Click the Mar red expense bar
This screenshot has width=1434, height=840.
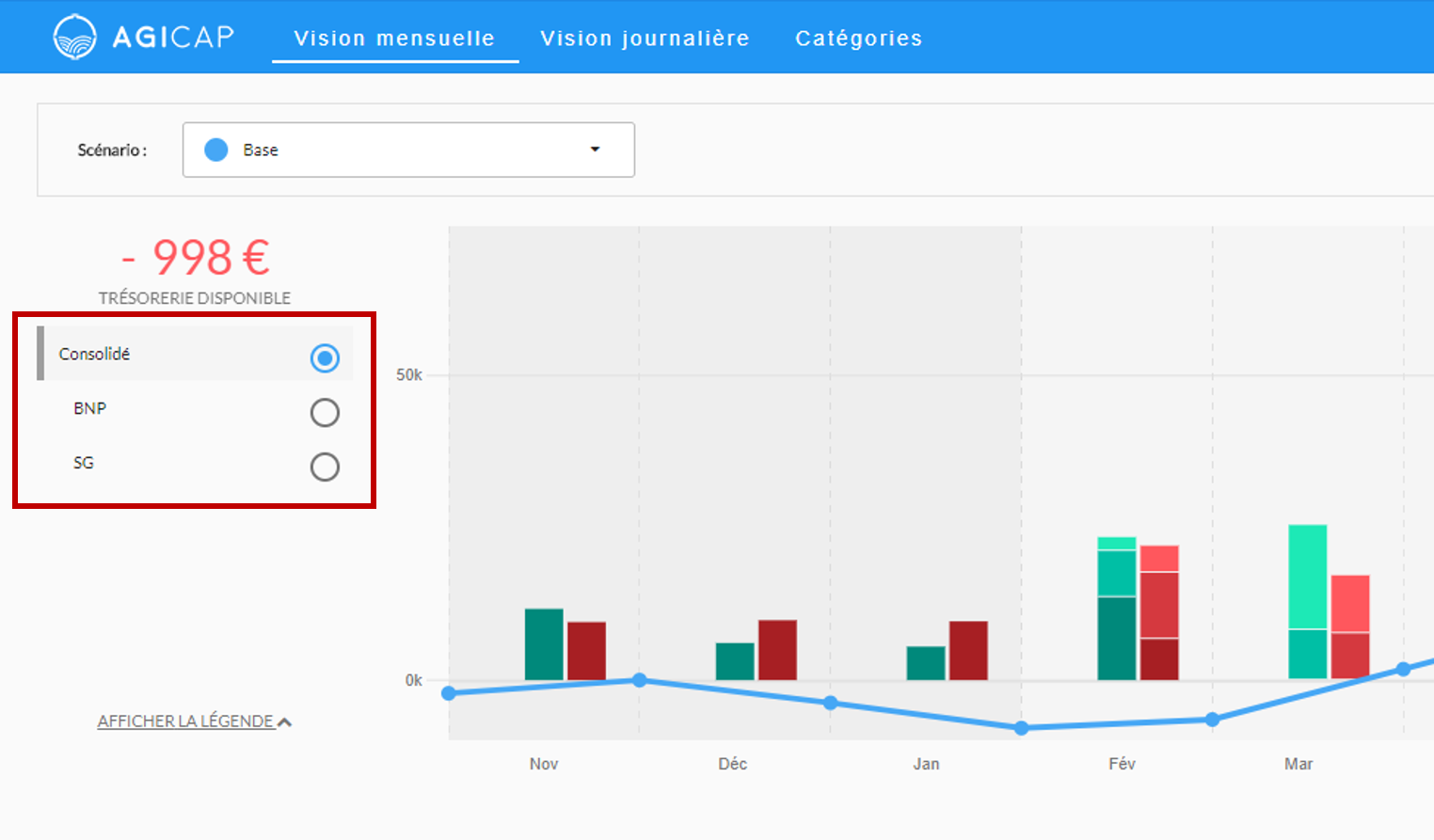click(1350, 627)
